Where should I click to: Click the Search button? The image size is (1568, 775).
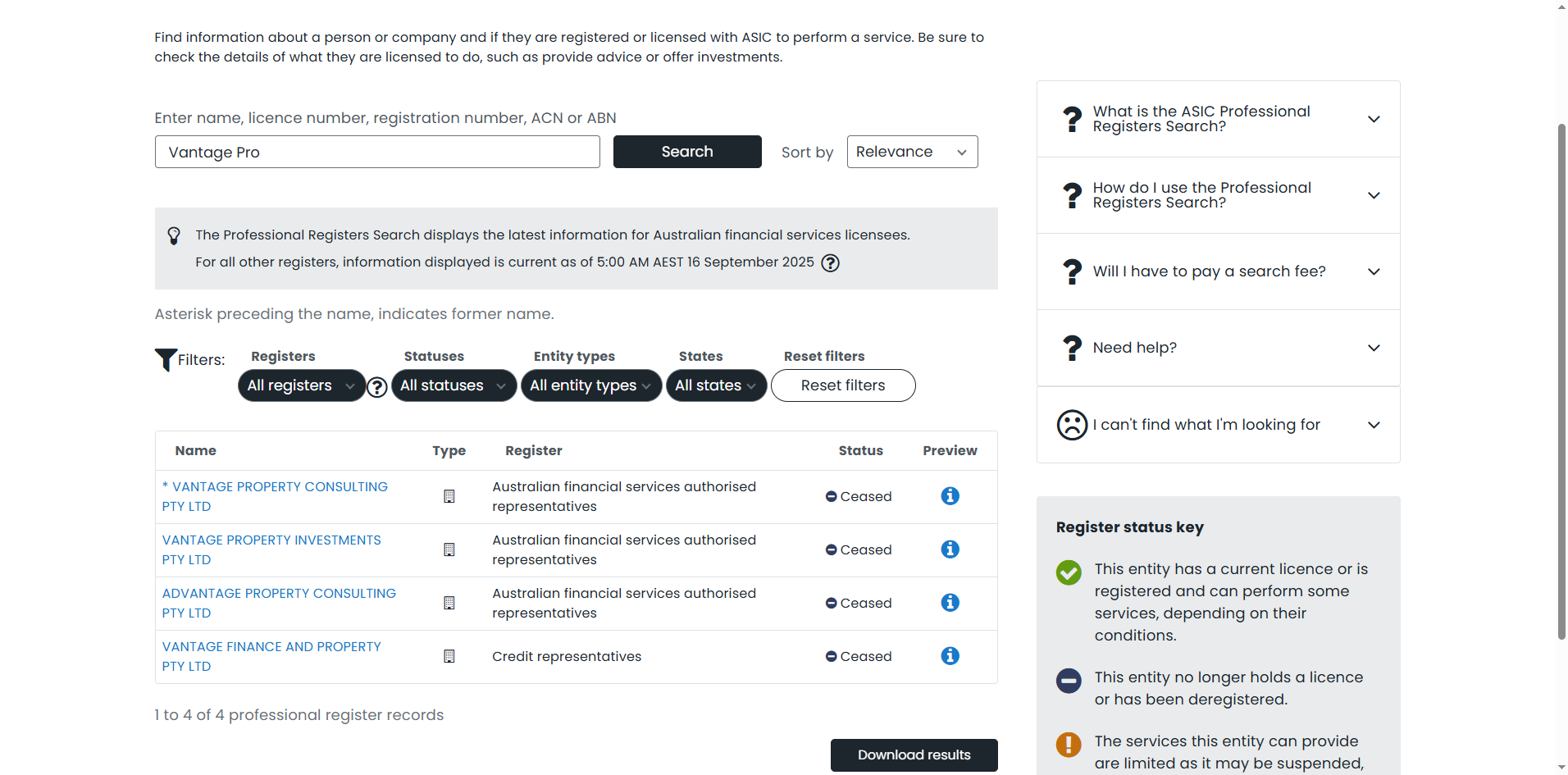click(x=687, y=152)
